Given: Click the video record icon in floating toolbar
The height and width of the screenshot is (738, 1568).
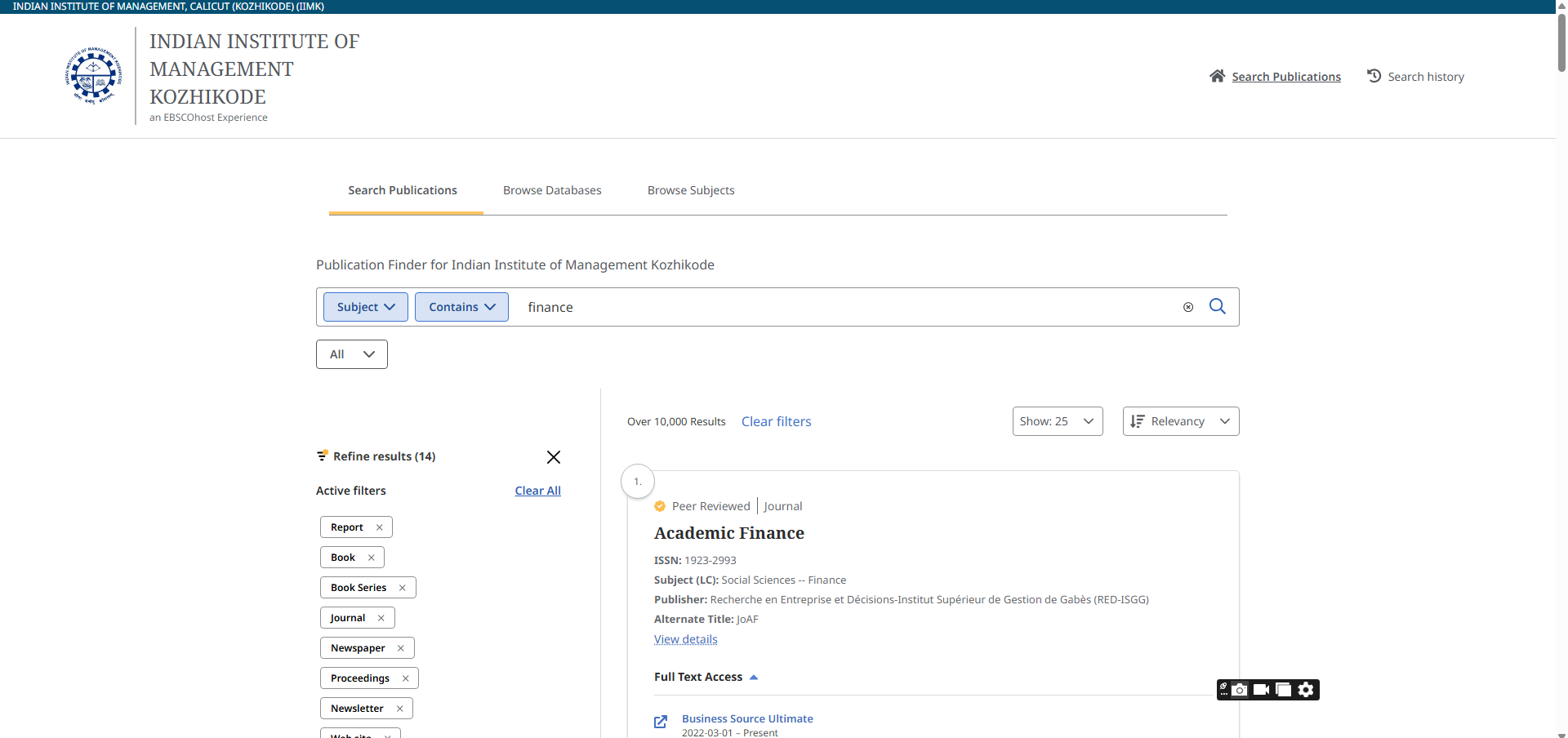Looking at the screenshot, I should click(1261, 690).
